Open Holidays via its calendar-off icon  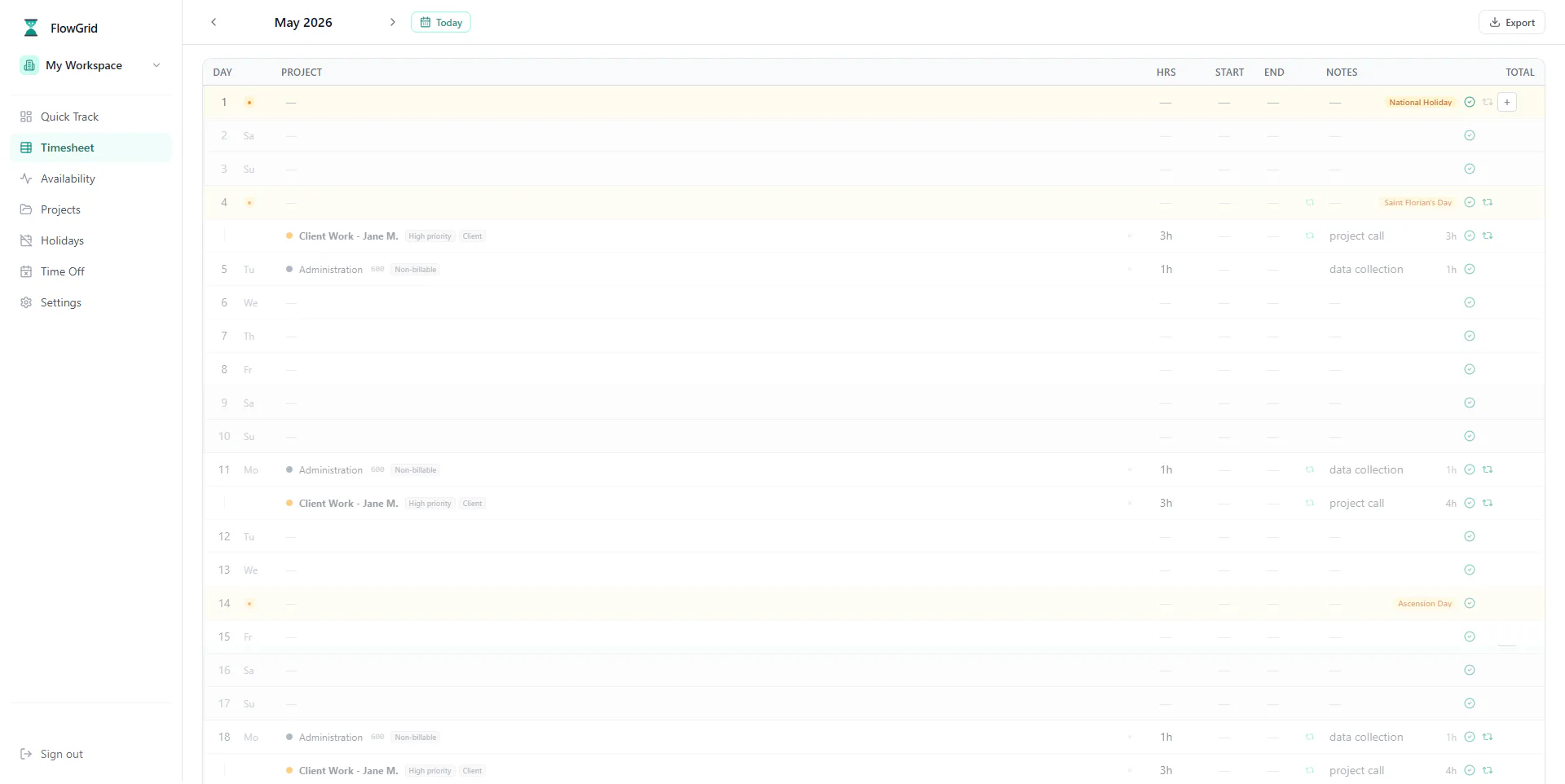tap(26, 240)
